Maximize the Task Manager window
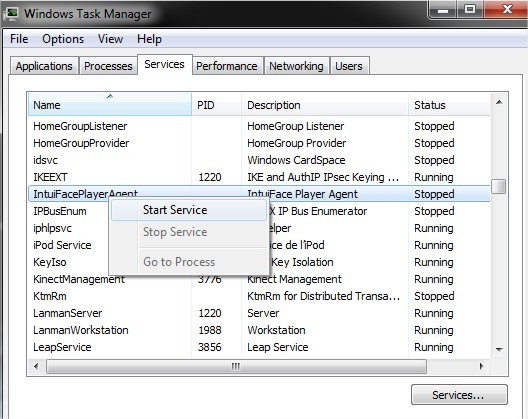528x419 pixels. coord(470,10)
